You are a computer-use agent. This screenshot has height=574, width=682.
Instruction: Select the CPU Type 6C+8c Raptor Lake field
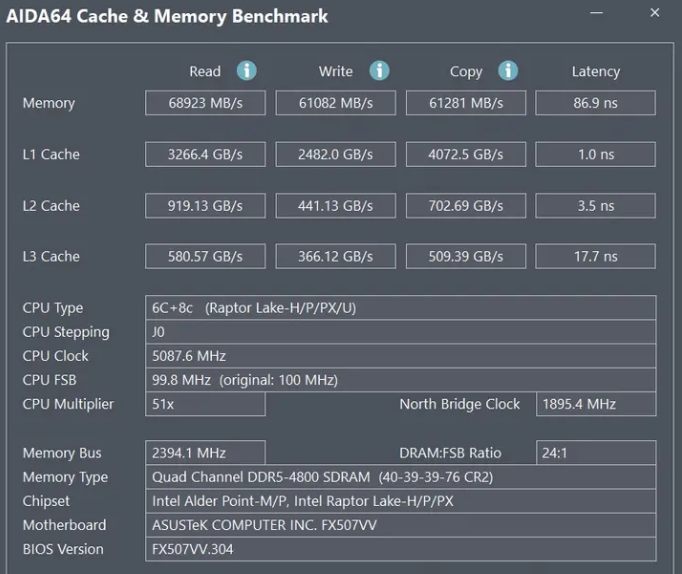coord(400,308)
